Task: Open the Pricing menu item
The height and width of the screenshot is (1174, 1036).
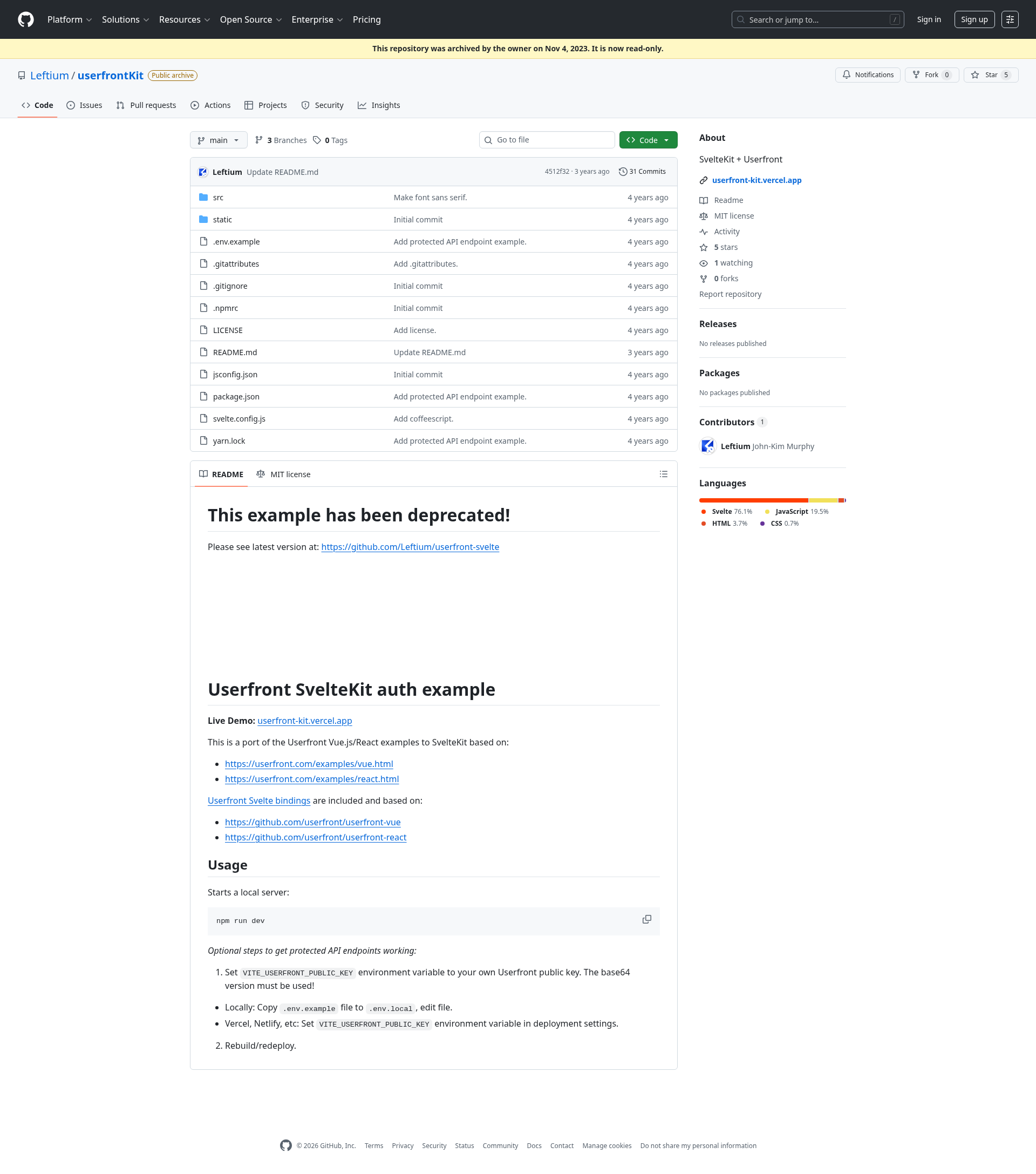Action: (366, 19)
